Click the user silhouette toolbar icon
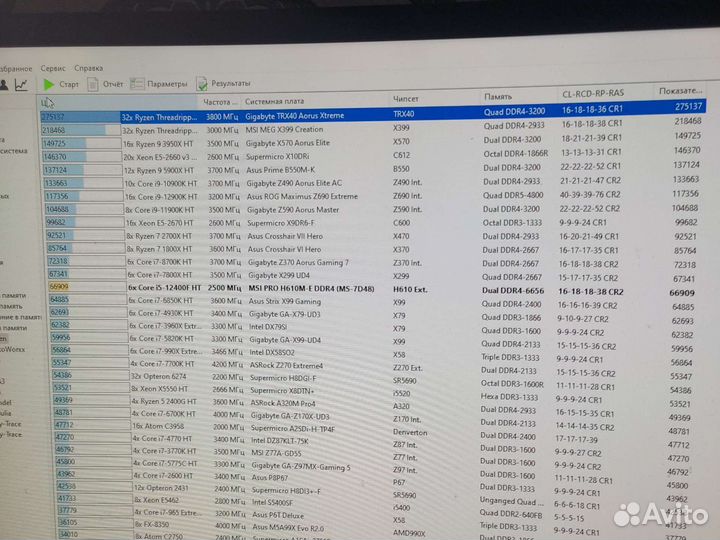The image size is (720, 540). click(4, 85)
